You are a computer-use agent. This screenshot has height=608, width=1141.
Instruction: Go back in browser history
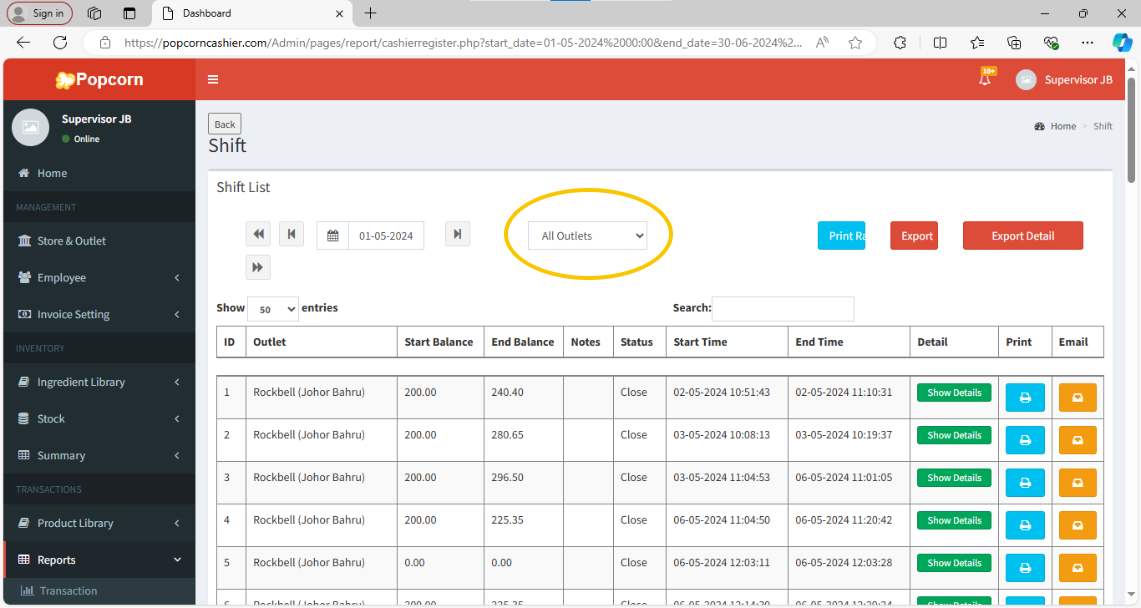tap(23, 42)
